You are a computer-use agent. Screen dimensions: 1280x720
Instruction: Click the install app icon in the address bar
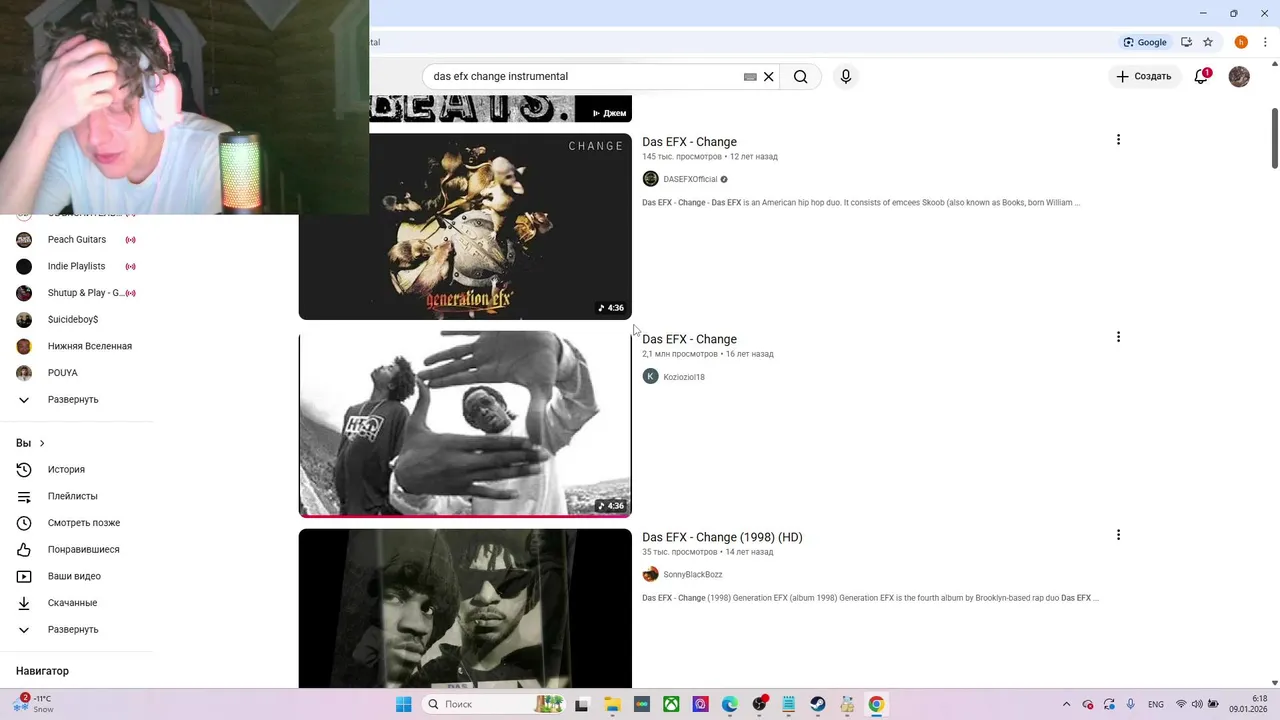1186,42
